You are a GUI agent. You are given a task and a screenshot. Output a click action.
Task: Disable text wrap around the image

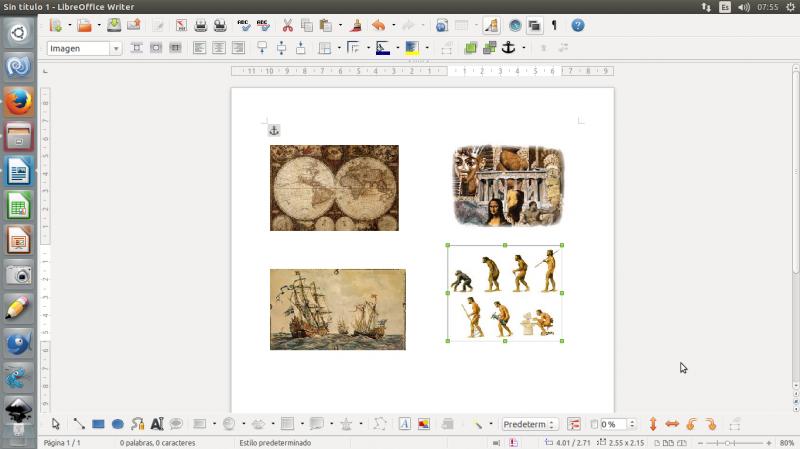tap(136, 48)
